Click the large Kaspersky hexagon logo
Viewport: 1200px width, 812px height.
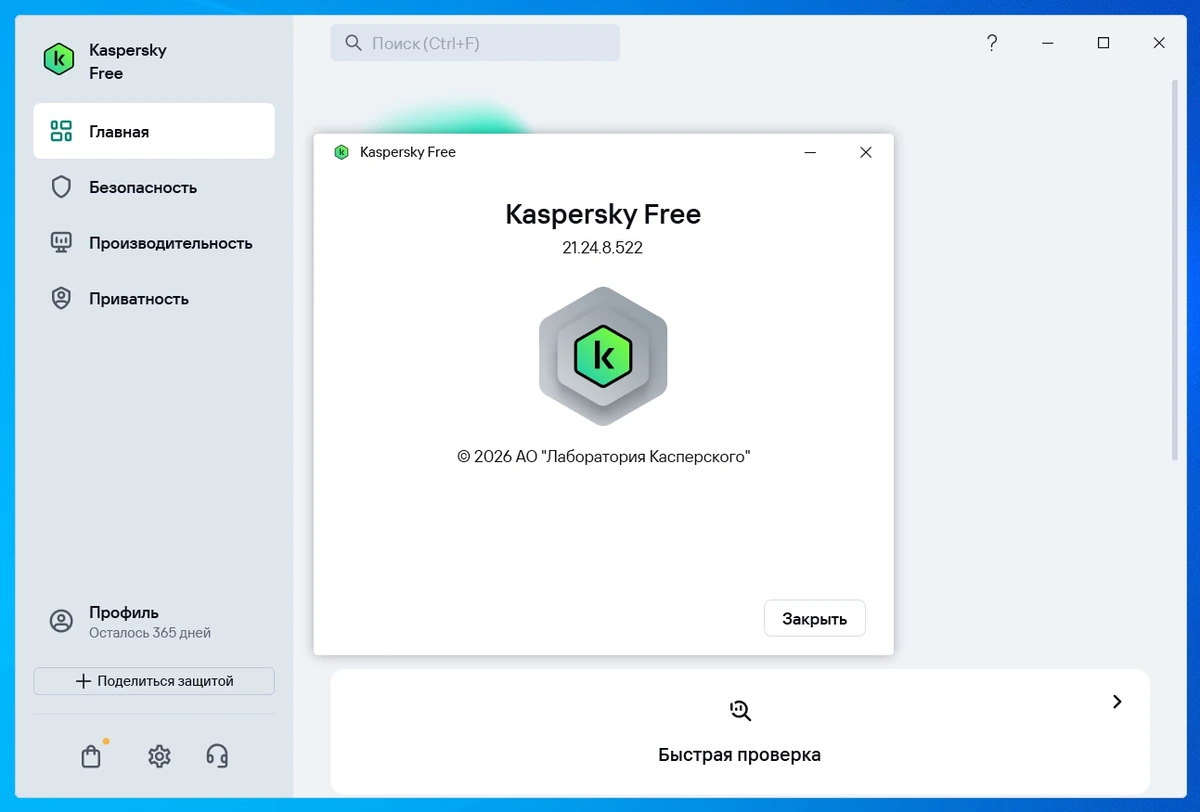[603, 356]
